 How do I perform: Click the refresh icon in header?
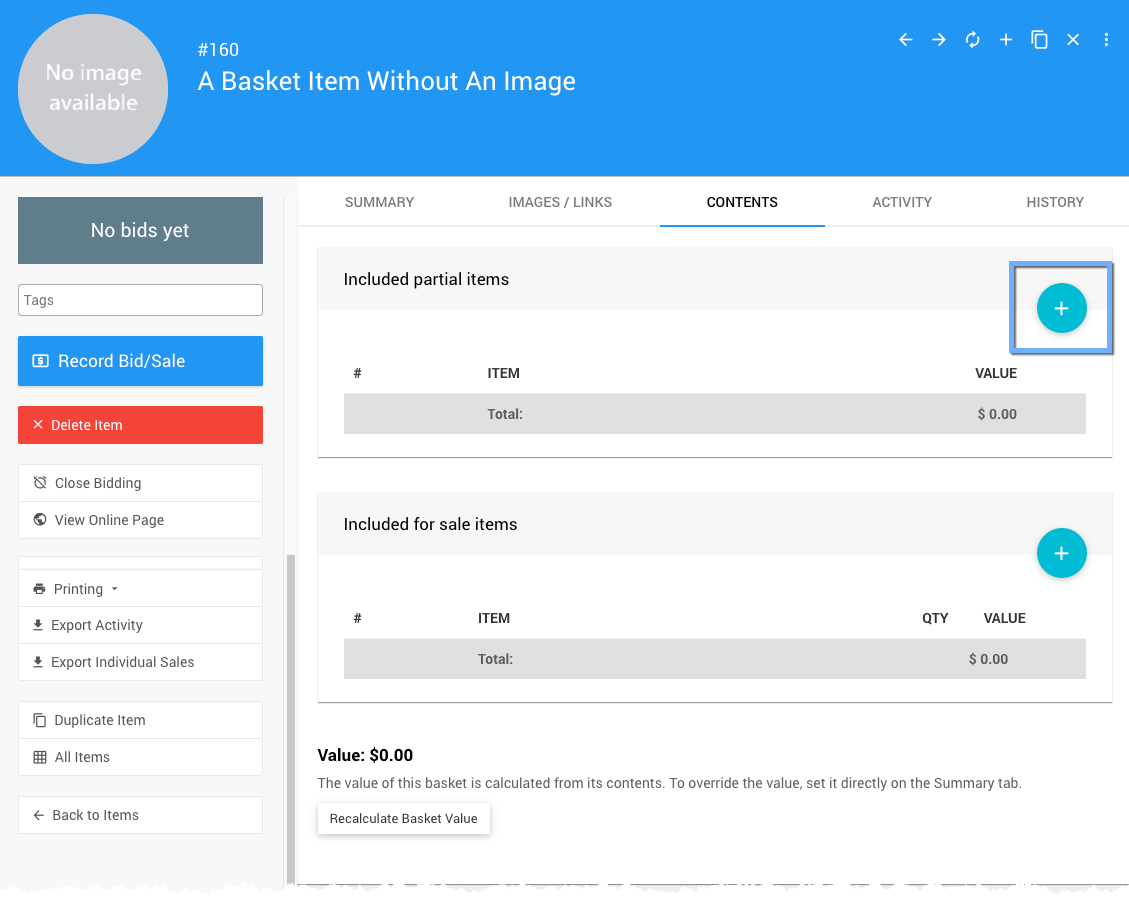(x=972, y=40)
